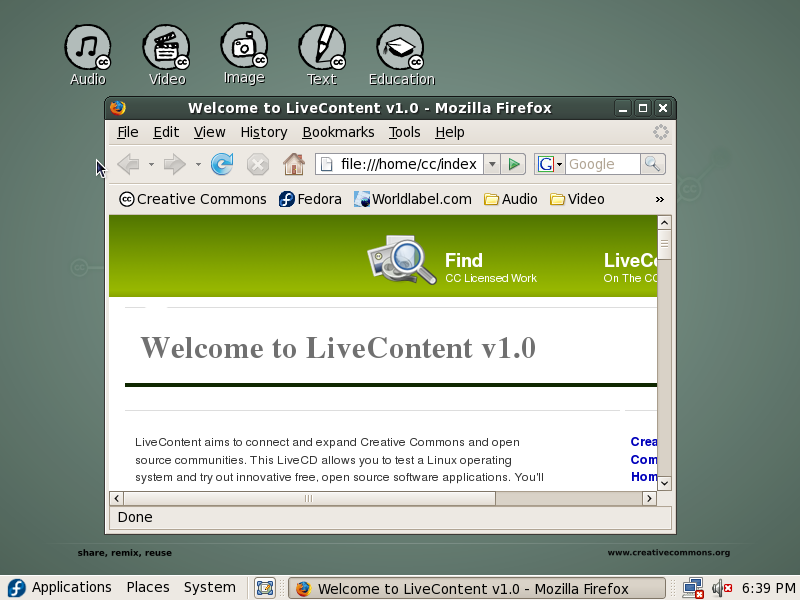The height and width of the screenshot is (600, 800).
Task: Maximize the Firefox window
Action: click(643, 108)
